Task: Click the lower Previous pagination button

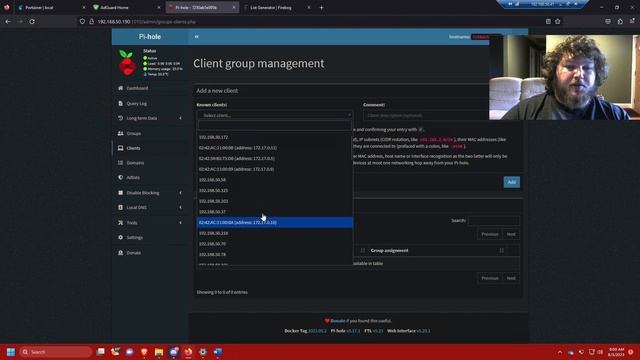Action: (489, 278)
